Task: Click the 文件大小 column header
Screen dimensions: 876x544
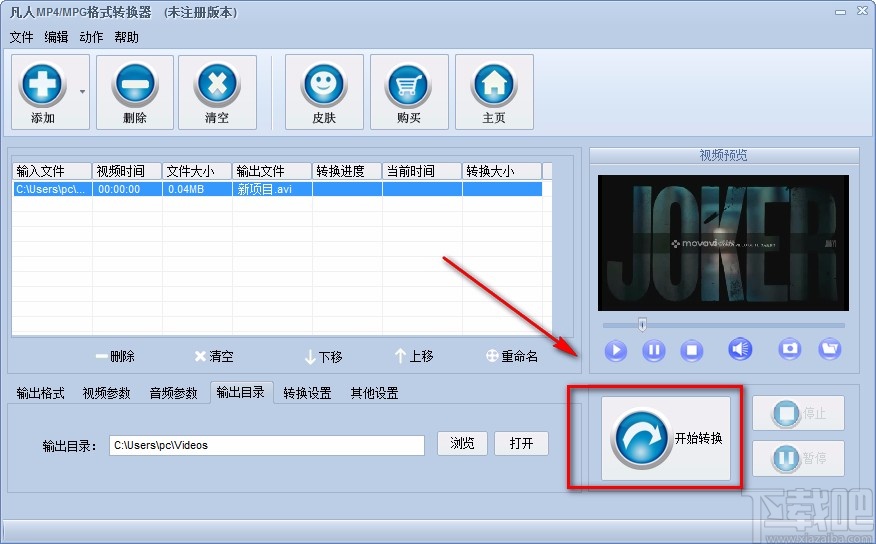Action: tap(197, 171)
